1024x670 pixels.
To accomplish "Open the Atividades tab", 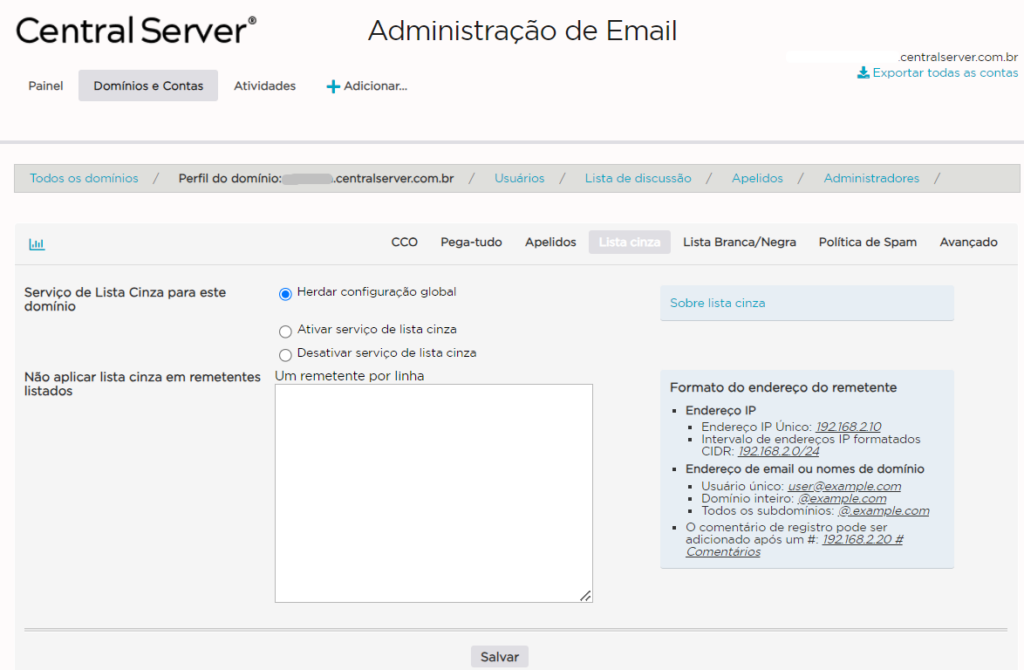I will pos(265,86).
